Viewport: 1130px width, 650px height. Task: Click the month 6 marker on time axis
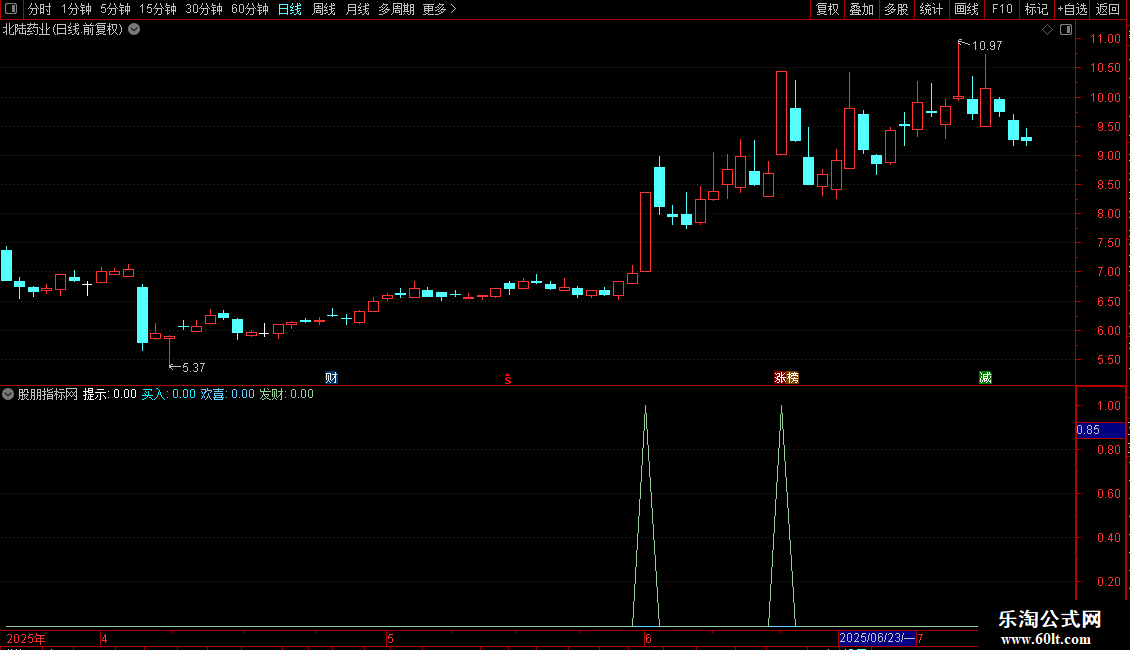(x=649, y=638)
